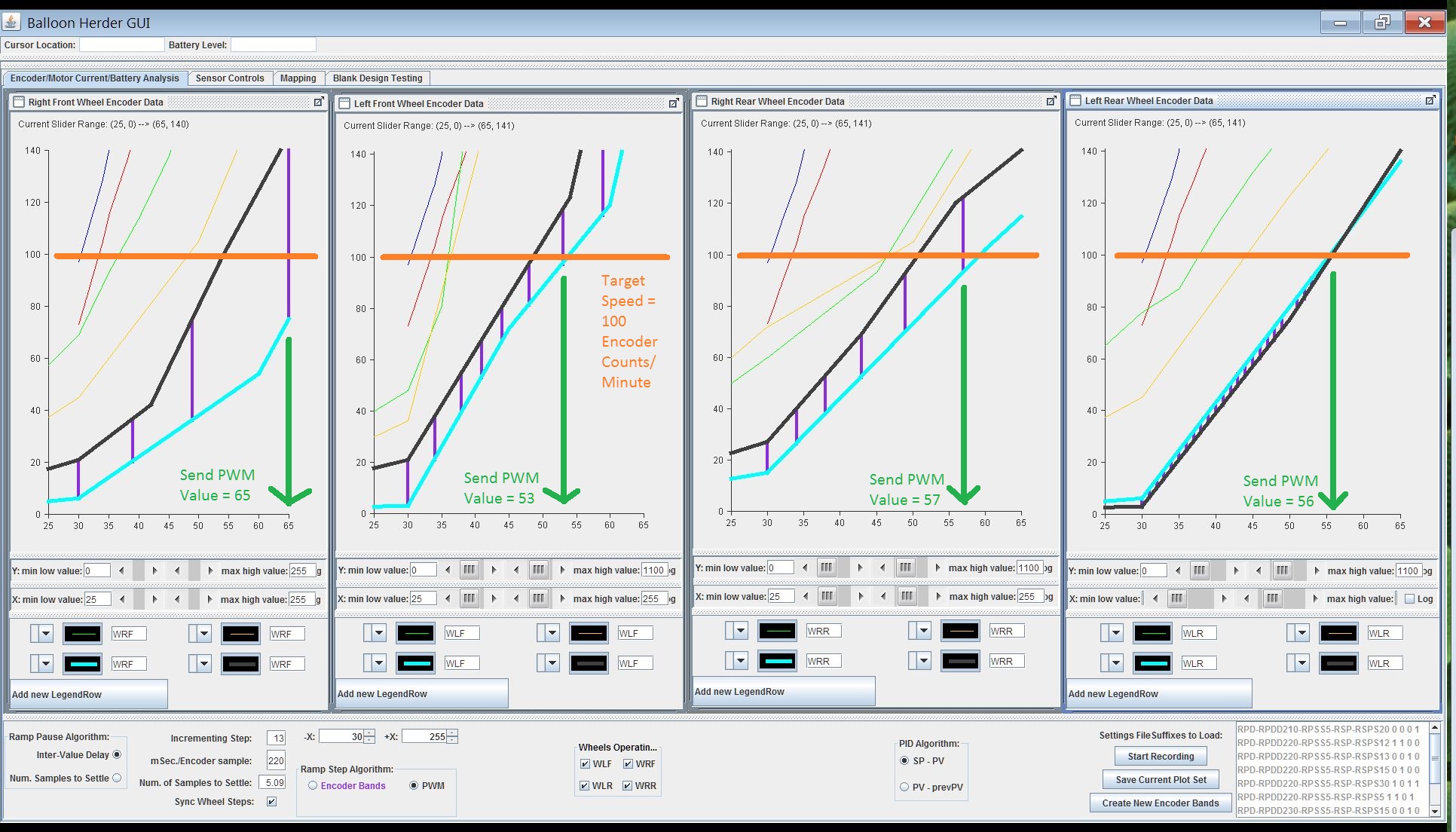Uncheck the WLF wheel checkbox
1456x832 pixels.
tap(585, 763)
